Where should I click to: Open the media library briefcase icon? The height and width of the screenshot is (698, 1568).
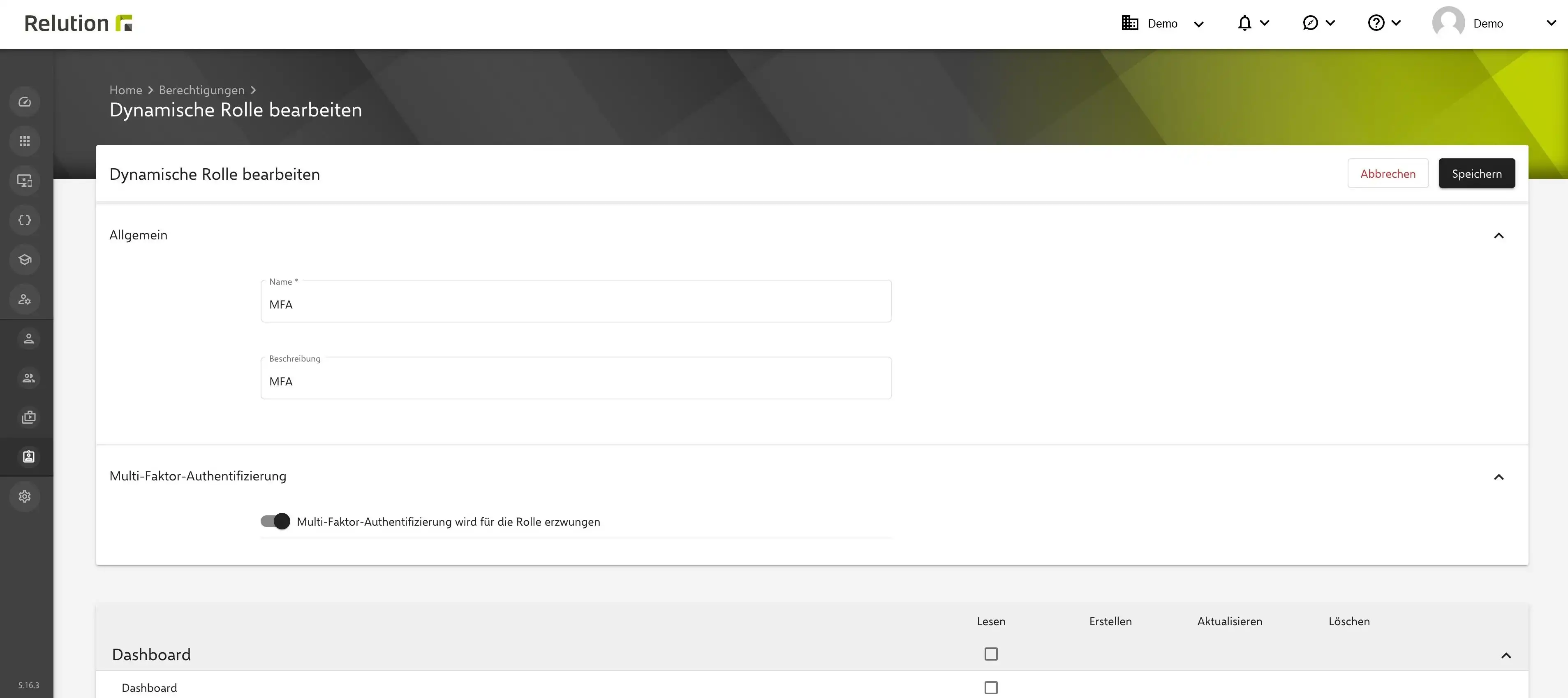[29, 417]
